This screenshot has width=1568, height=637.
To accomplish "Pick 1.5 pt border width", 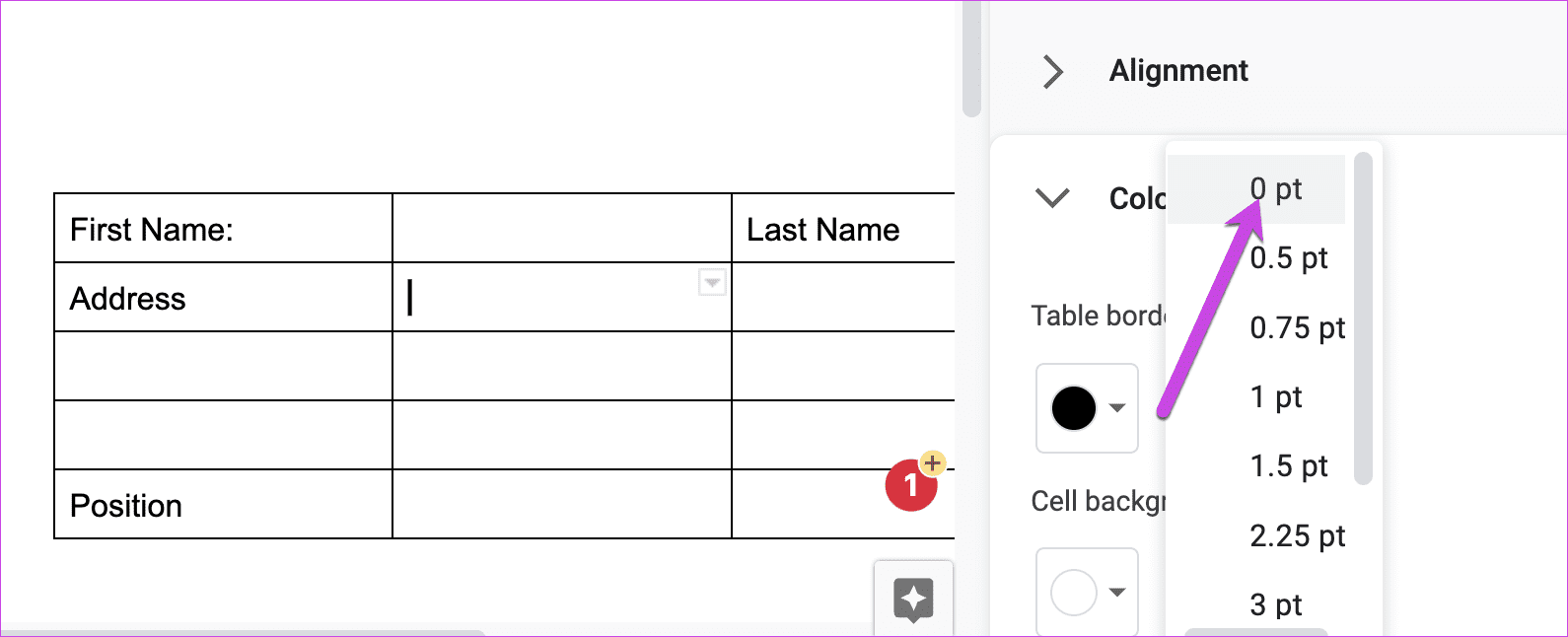I will tap(1256, 466).
